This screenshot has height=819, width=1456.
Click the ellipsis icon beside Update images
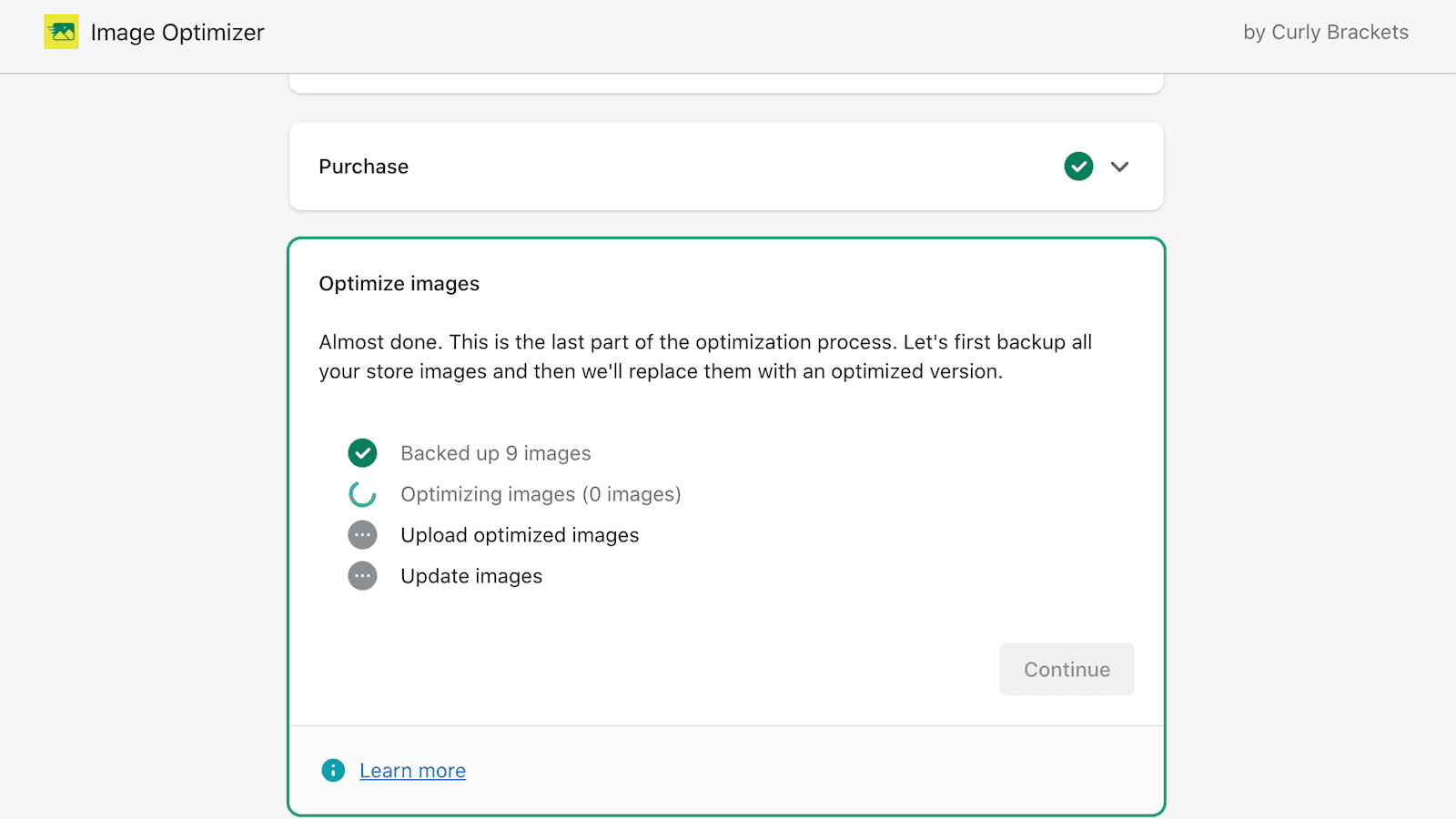click(x=362, y=575)
